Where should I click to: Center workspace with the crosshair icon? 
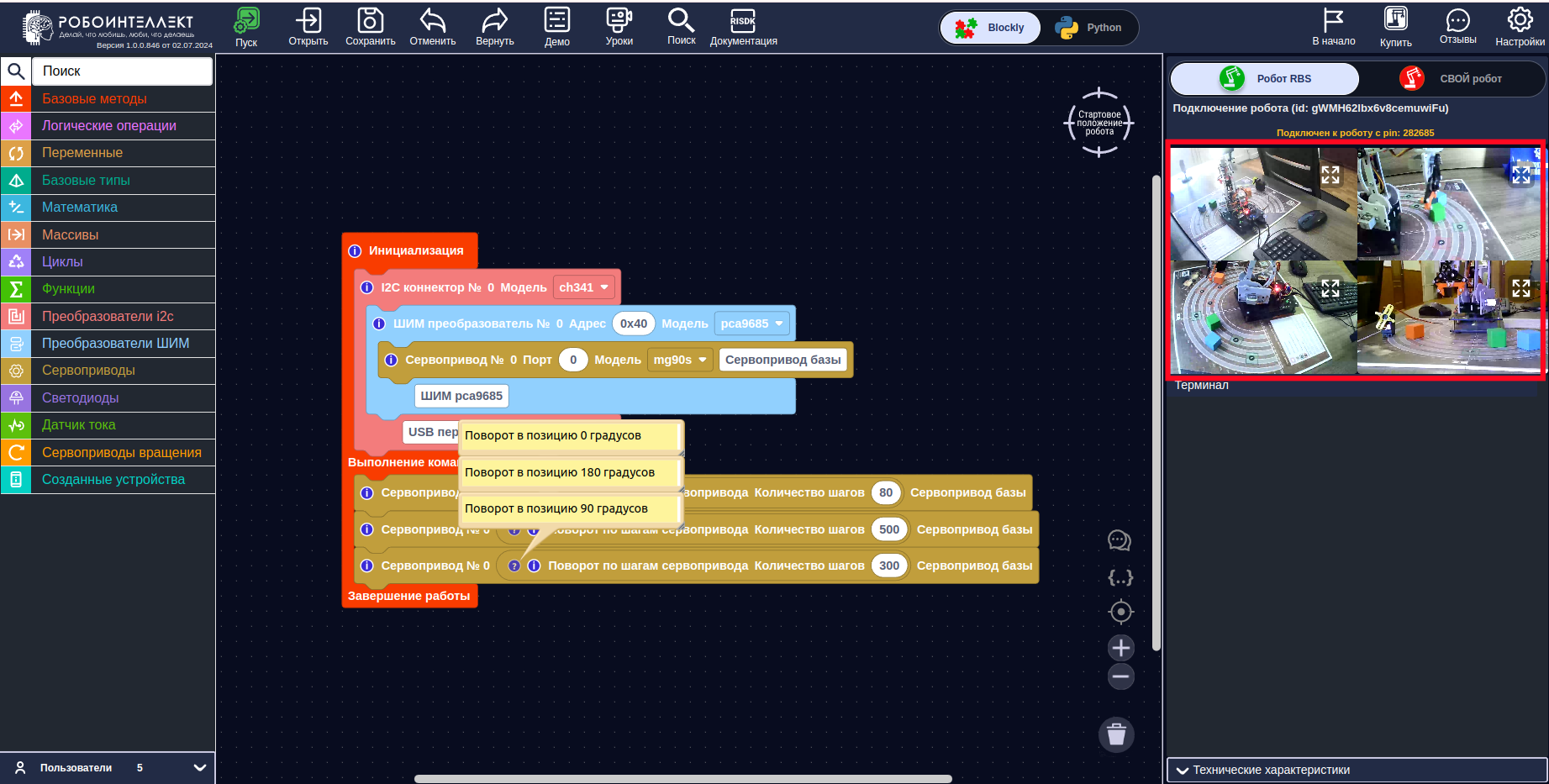(1121, 612)
